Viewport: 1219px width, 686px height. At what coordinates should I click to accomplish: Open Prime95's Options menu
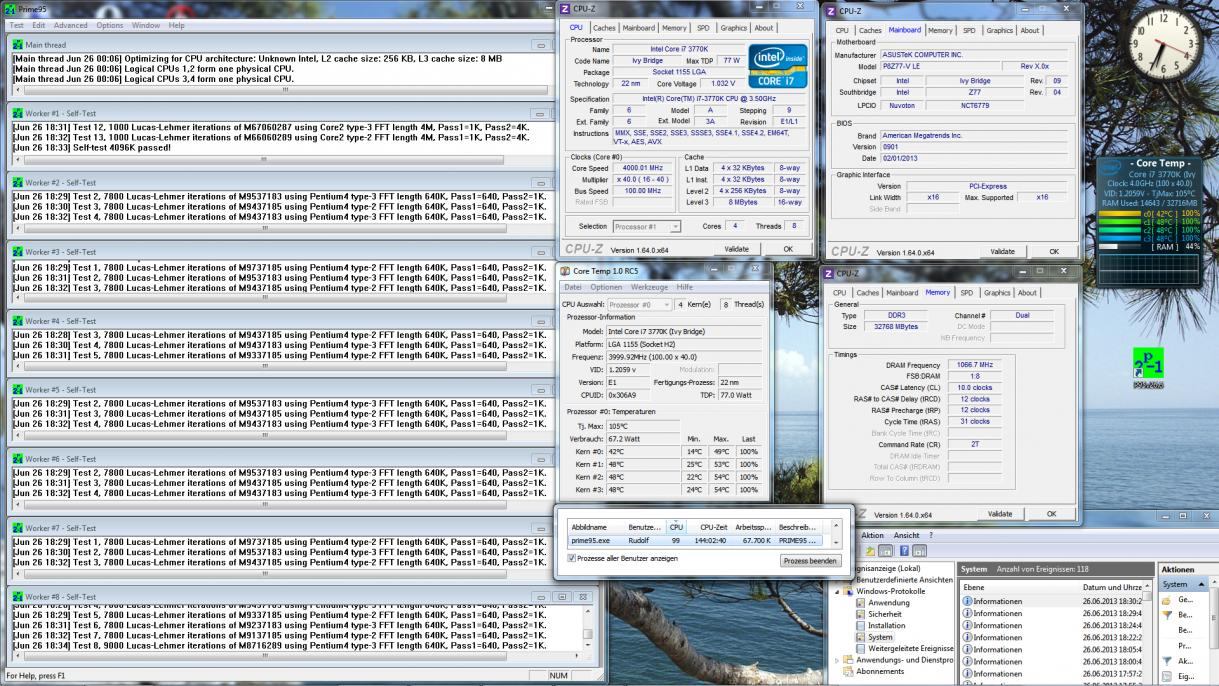point(110,24)
